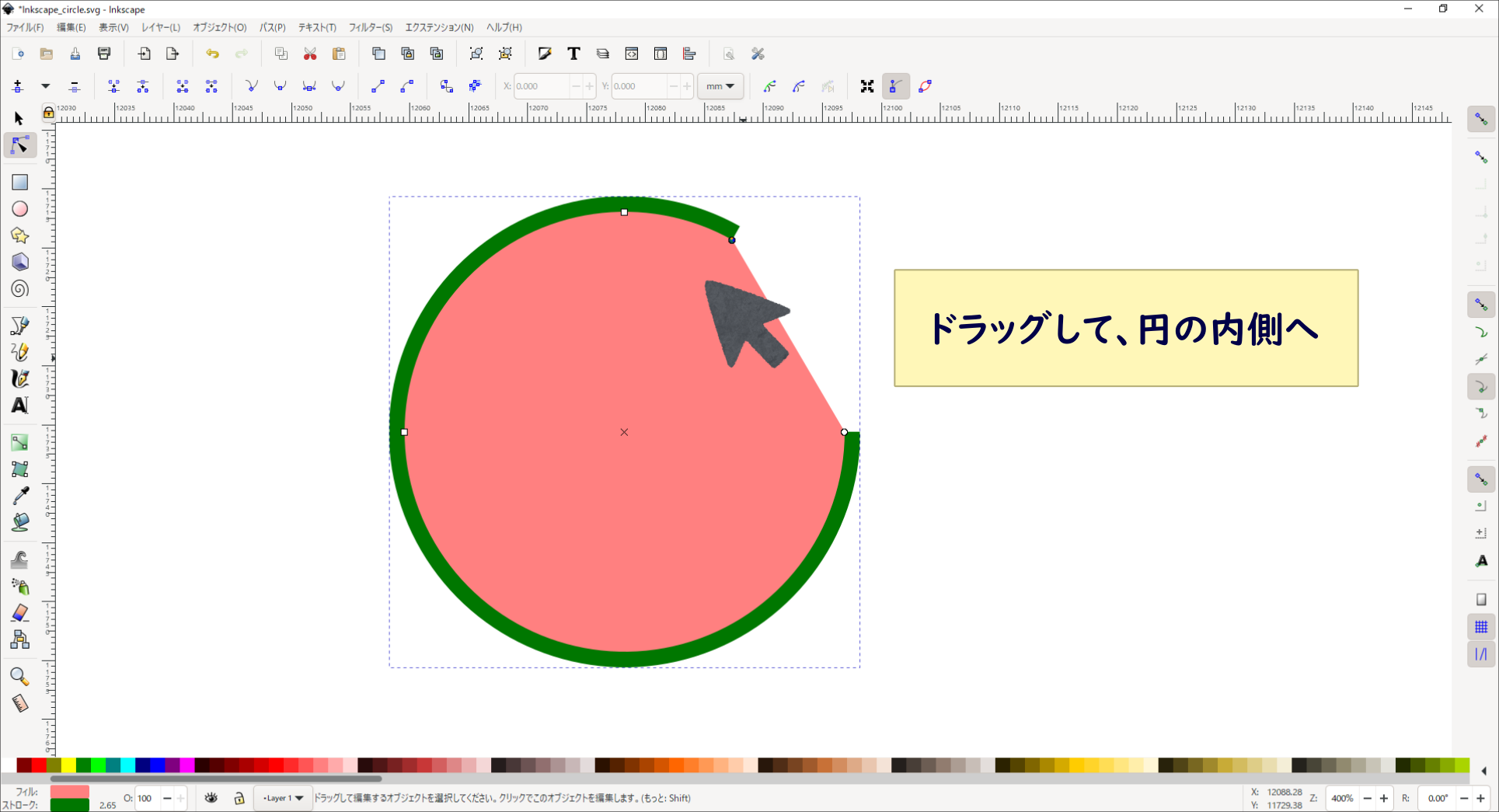Viewport: 1499px width, 812px height.
Task: Toggle current layer visibility in status bar
Action: click(x=211, y=798)
